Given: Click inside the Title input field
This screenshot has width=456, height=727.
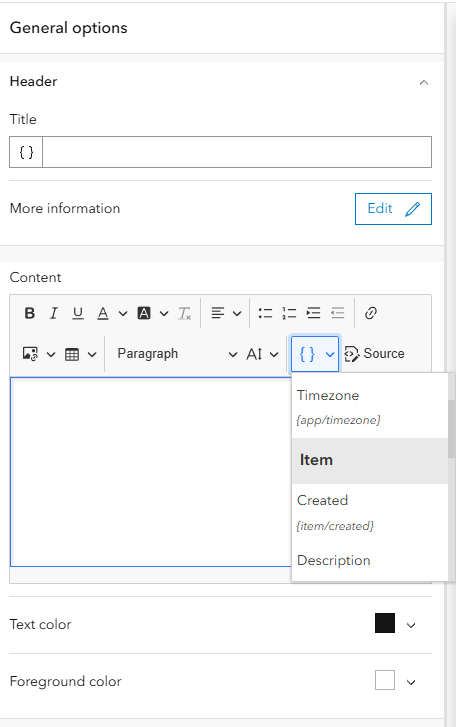Looking at the screenshot, I should pos(237,152).
